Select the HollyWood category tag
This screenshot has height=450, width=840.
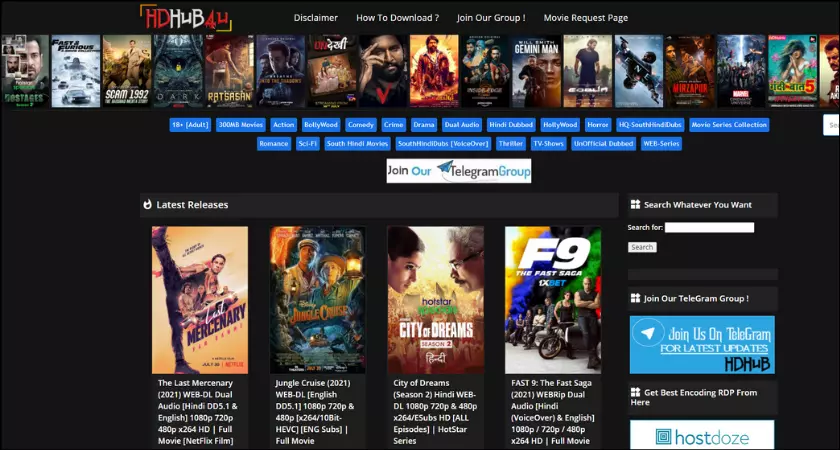point(560,125)
